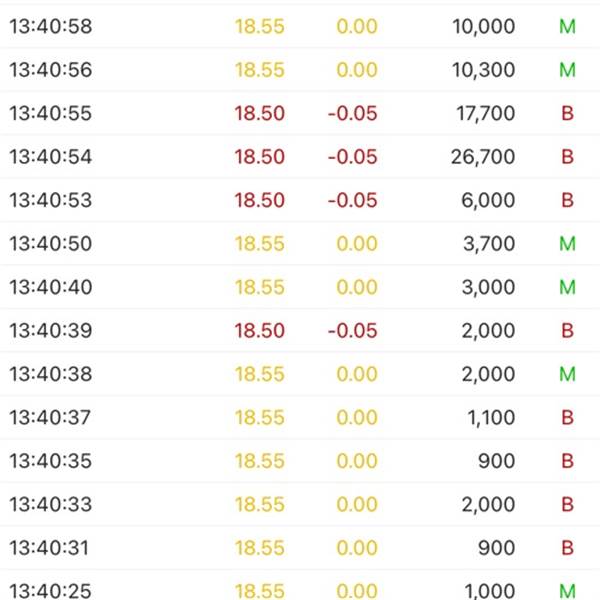Click the 0.00 change at 13:40:50
The image size is (600, 600).
point(357,244)
